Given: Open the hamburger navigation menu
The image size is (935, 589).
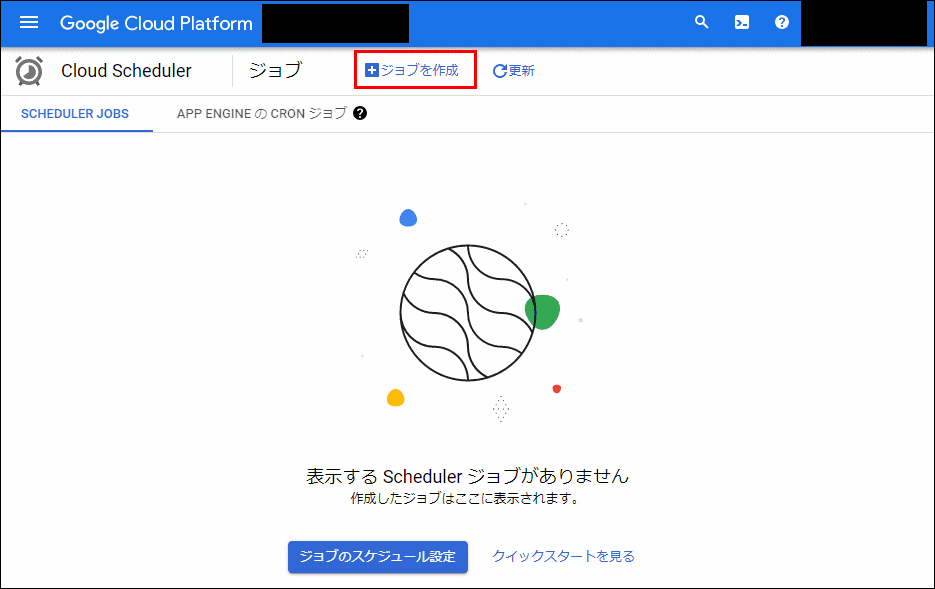Looking at the screenshot, I should (29, 23).
